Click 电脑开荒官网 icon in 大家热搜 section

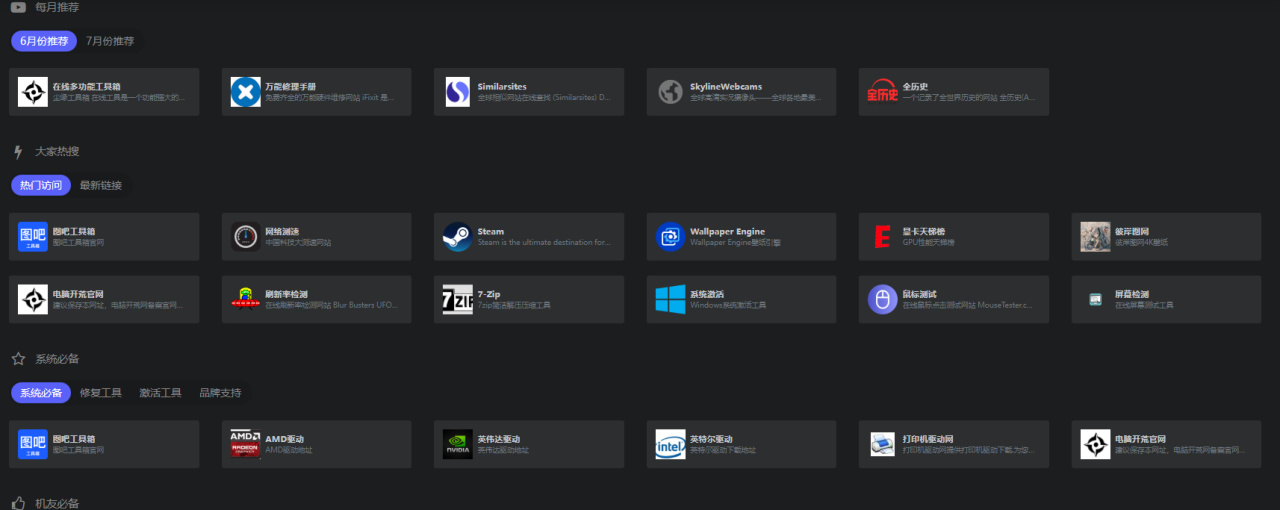pos(33,299)
